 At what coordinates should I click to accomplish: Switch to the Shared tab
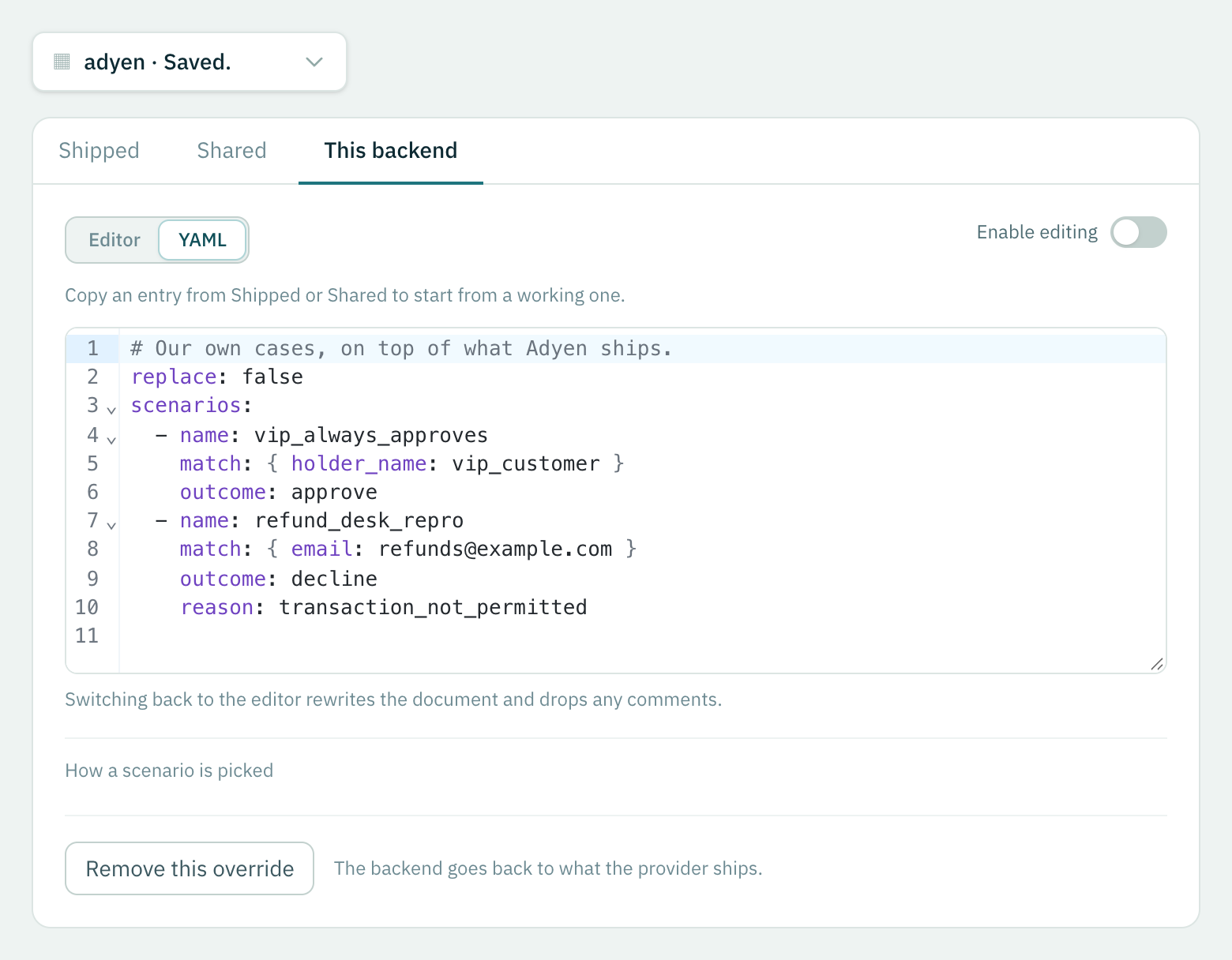coord(231,151)
